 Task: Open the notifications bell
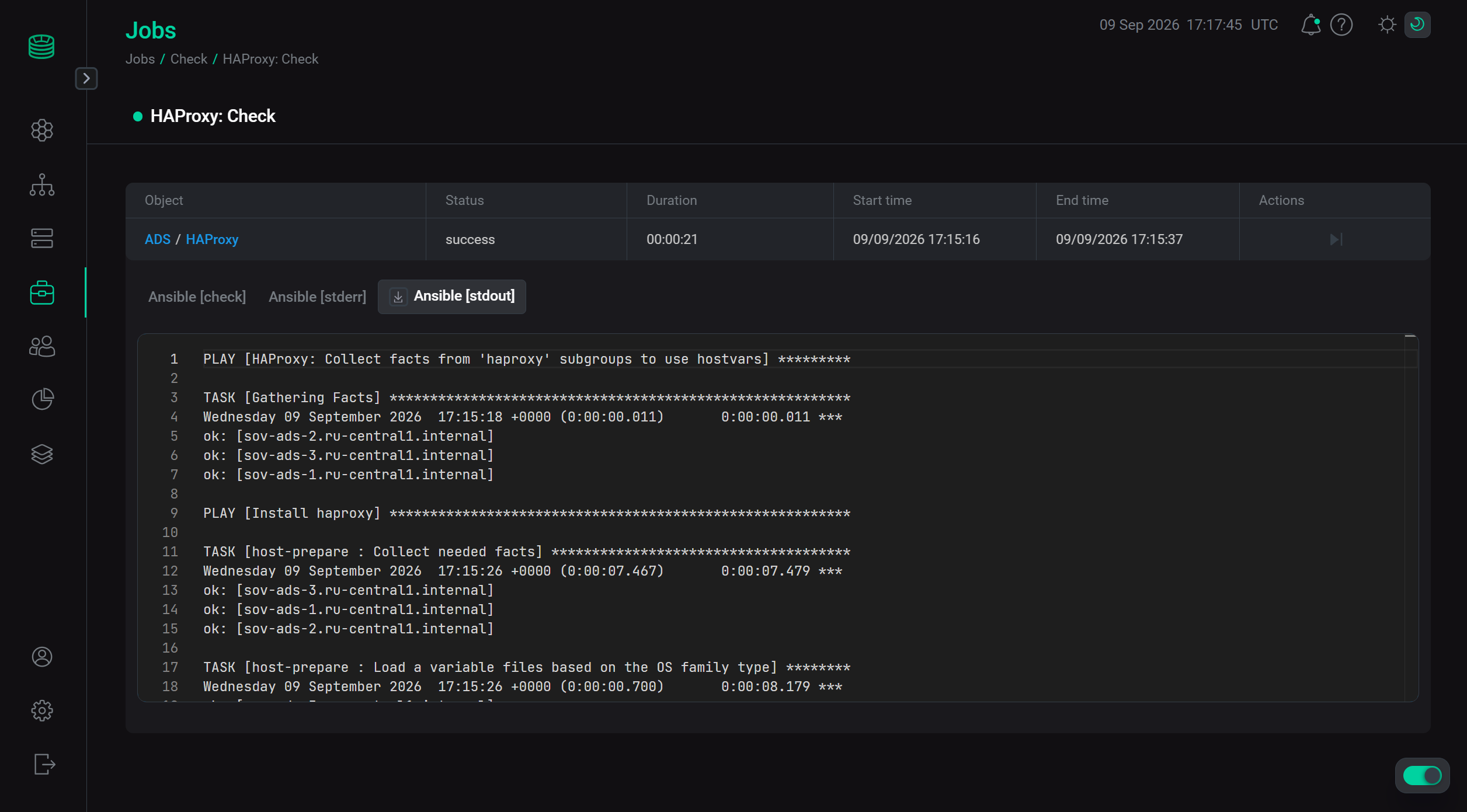click(x=1310, y=25)
